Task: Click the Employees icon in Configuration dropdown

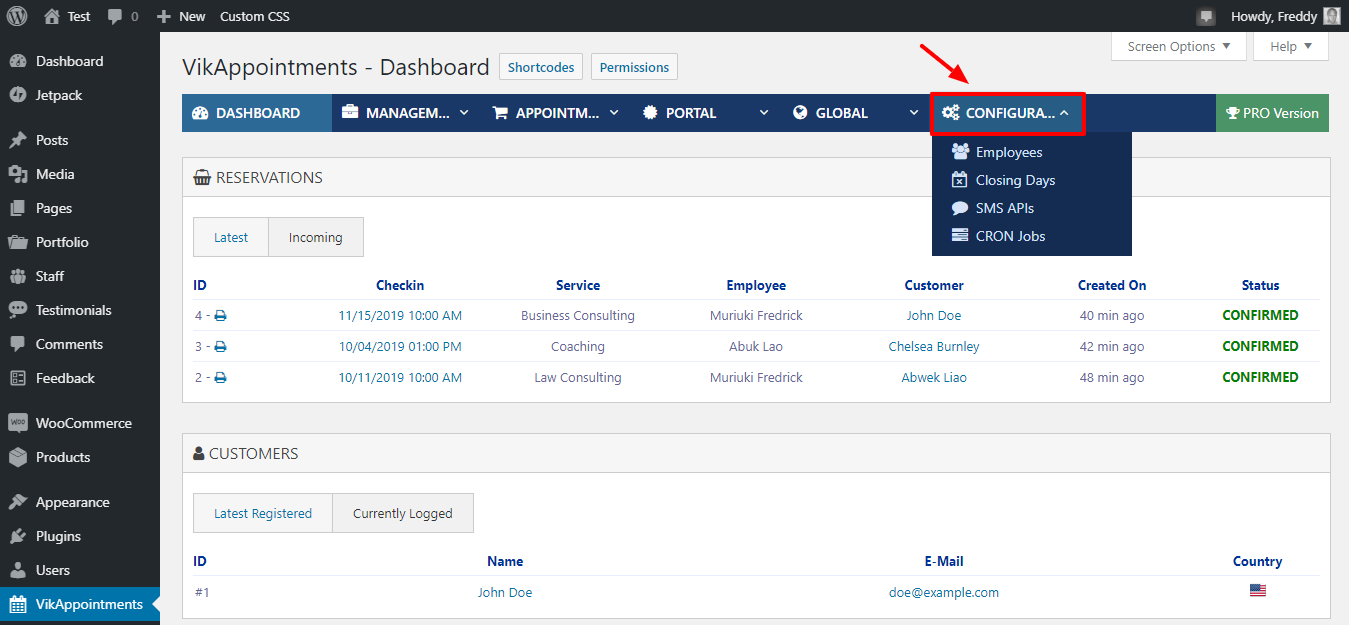Action: click(x=960, y=152)
